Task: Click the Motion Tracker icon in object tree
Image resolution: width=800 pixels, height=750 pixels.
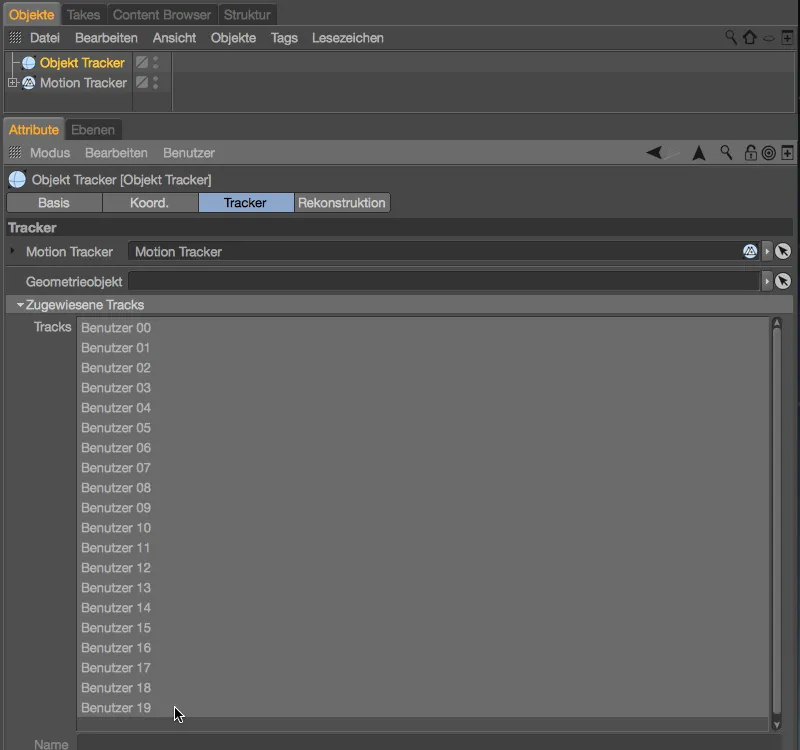Action: click(x=29, y=83)
